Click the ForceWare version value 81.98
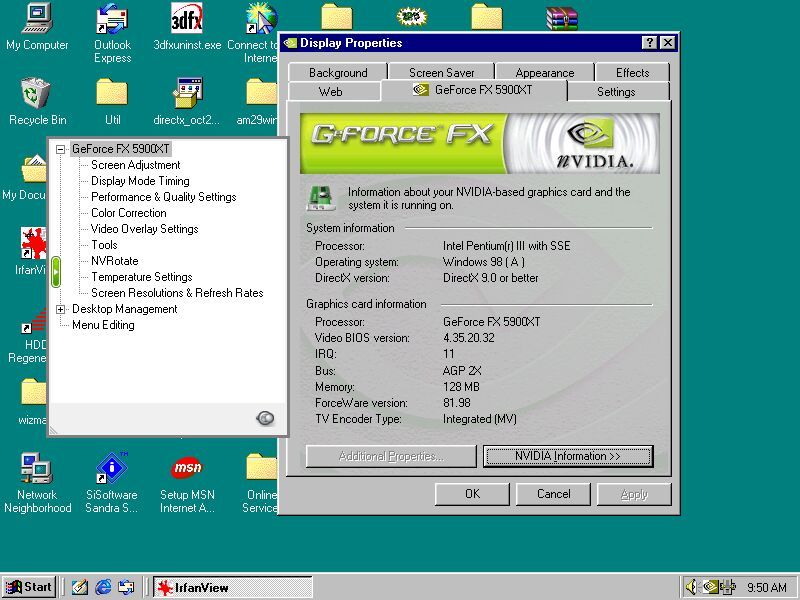 point(457,403)
